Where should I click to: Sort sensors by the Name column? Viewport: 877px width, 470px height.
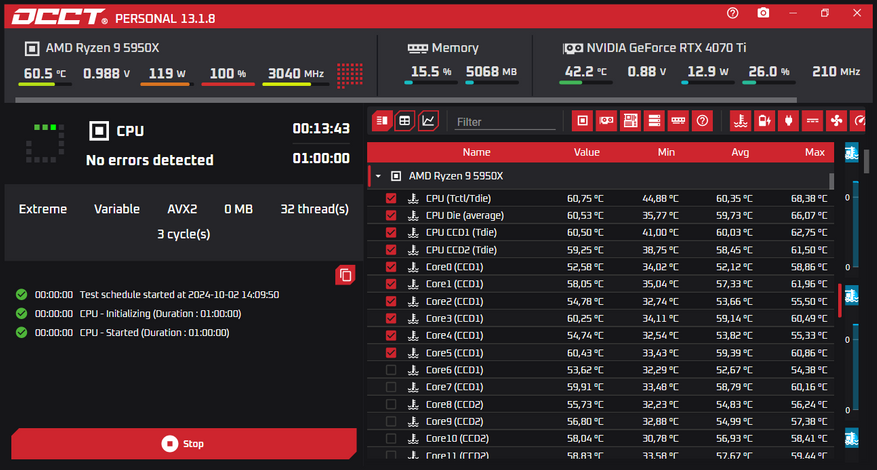click(476, 152)
